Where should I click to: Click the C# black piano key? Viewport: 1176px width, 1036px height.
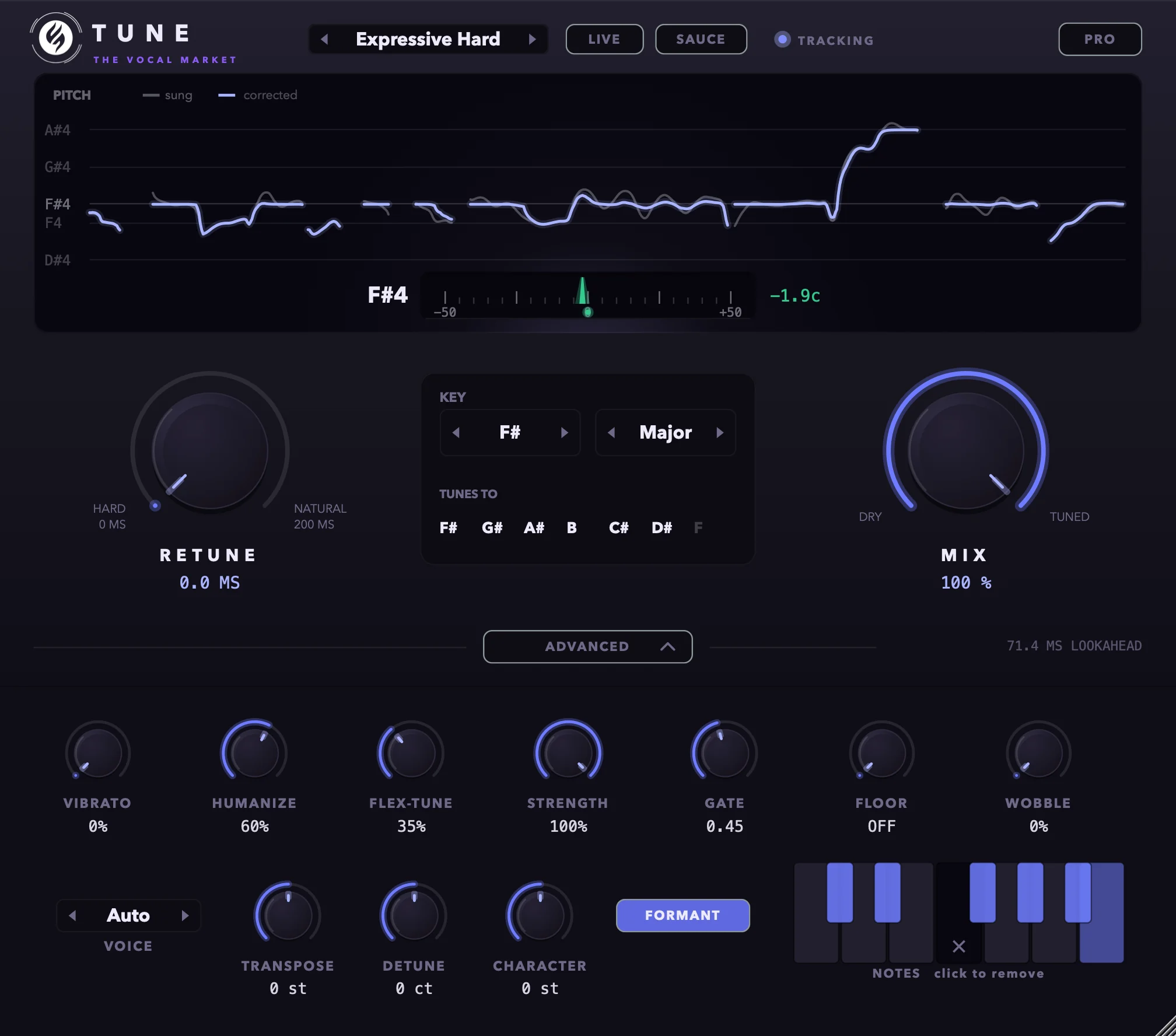[x=839, y=892]
